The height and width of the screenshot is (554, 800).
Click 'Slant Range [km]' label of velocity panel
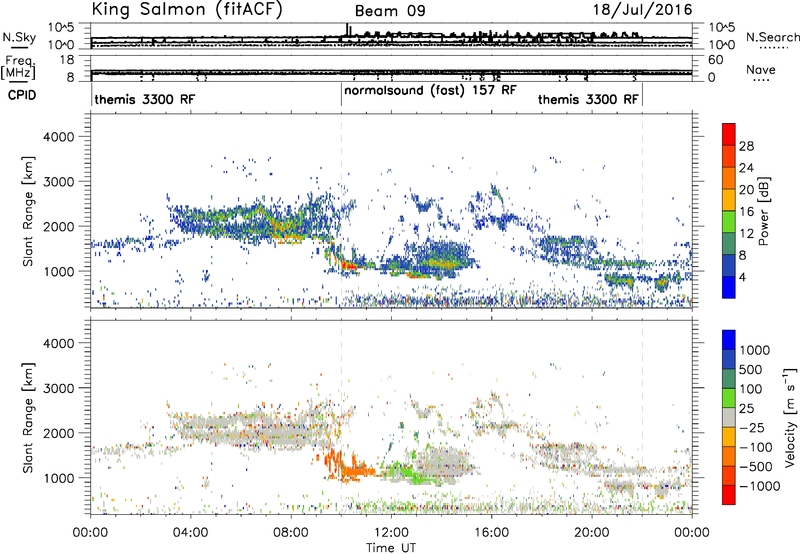(x=28, y=418)
